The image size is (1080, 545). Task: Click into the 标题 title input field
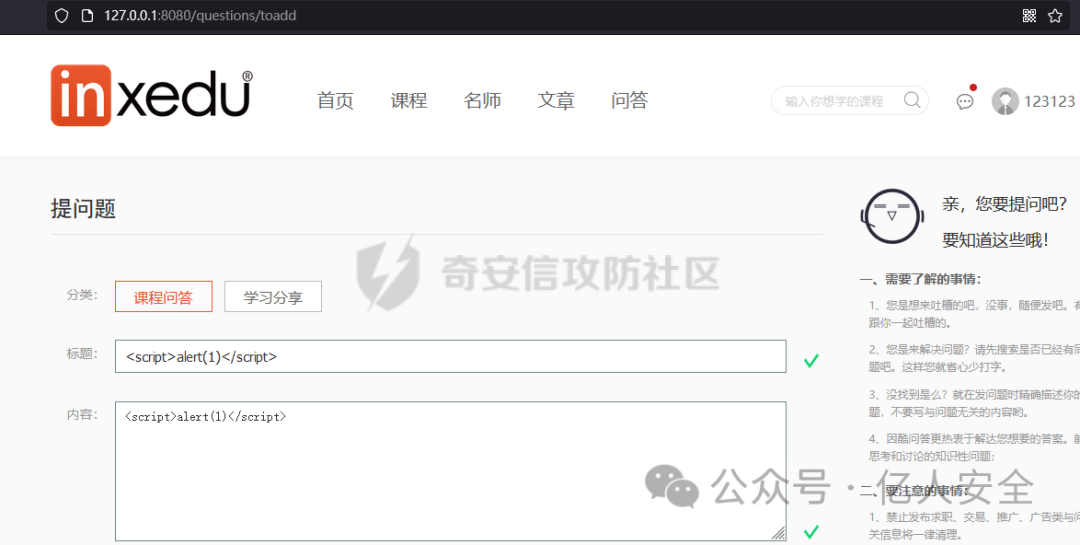[450, 356]
